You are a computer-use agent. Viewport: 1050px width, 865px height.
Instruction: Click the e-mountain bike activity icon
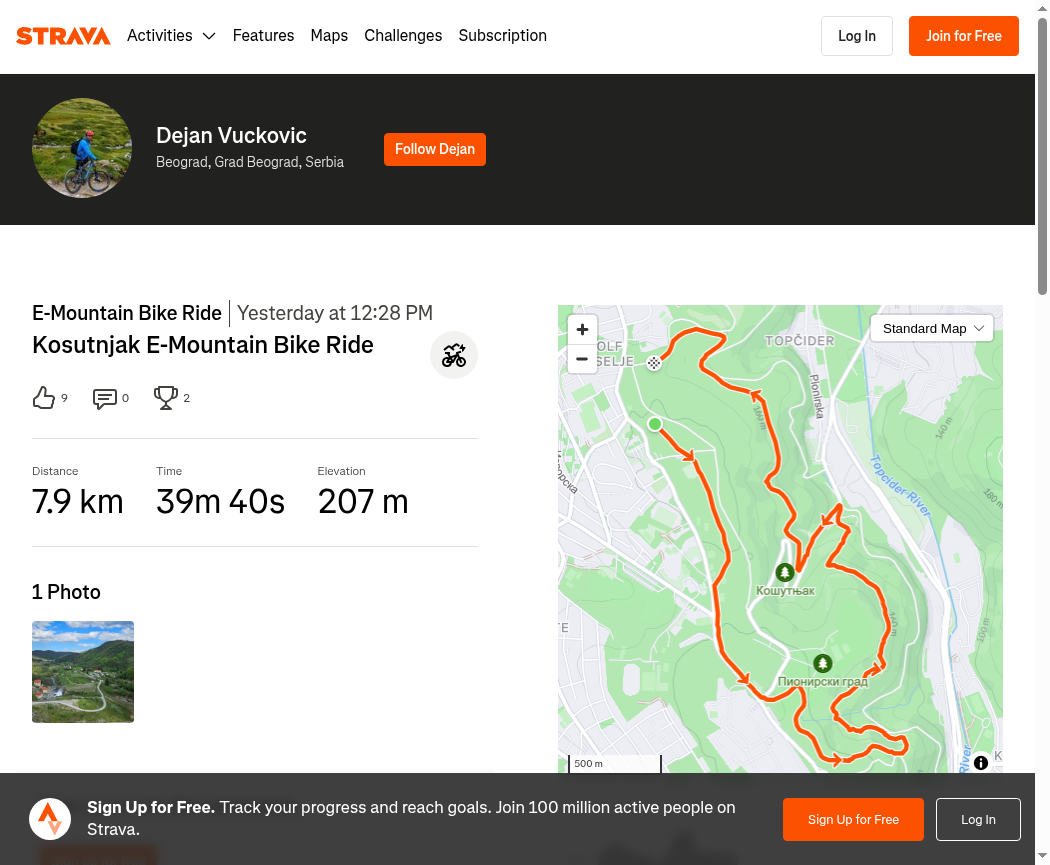(x=454, y=355)
